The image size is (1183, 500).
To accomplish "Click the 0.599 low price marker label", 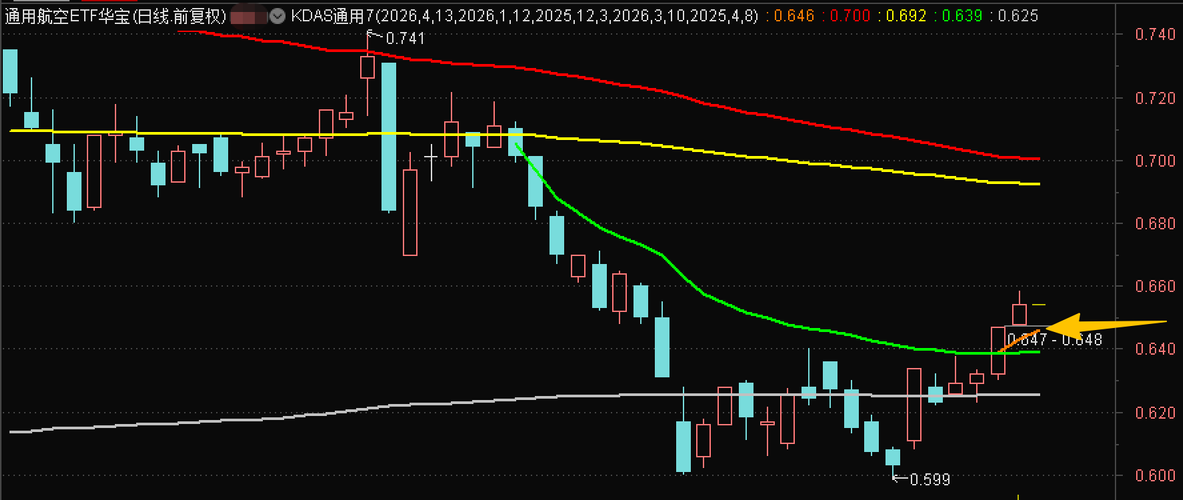I will tap(930, 480).
